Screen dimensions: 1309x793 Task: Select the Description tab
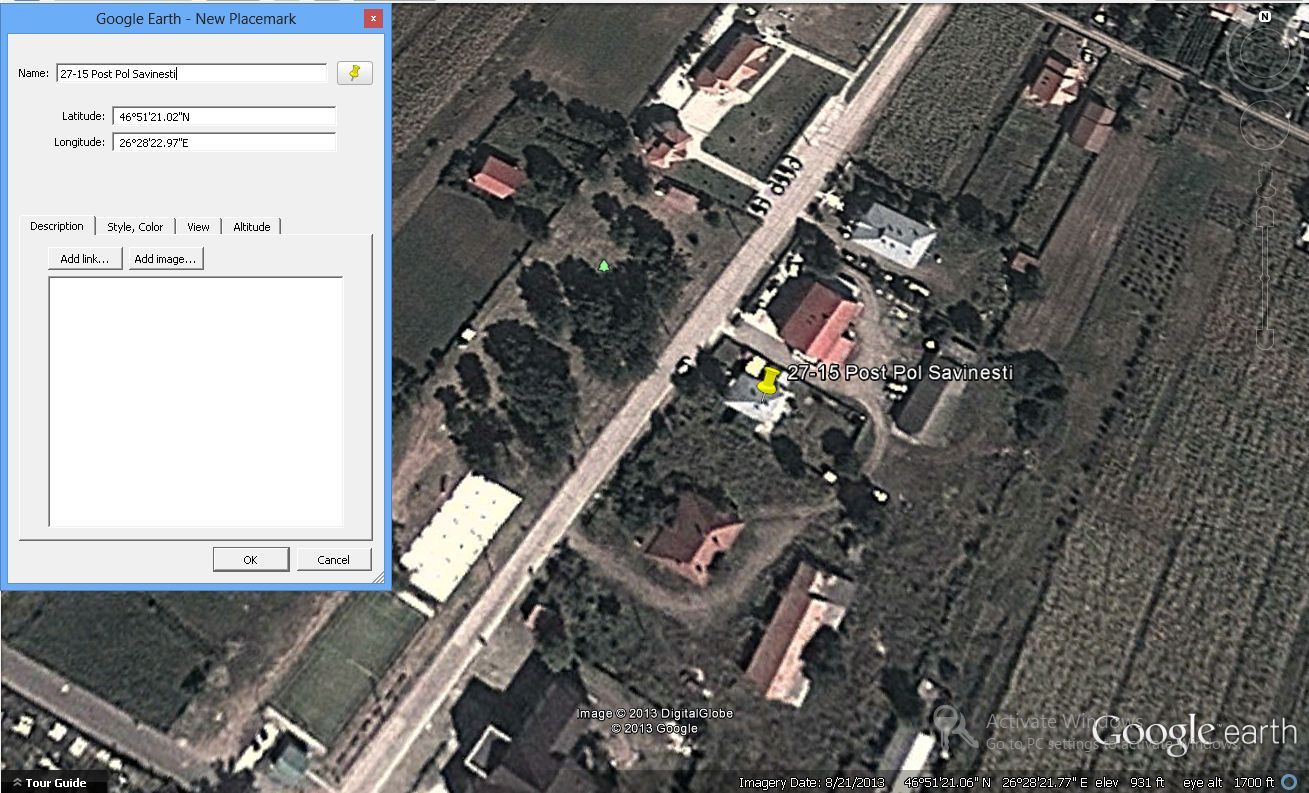(57, 226)
